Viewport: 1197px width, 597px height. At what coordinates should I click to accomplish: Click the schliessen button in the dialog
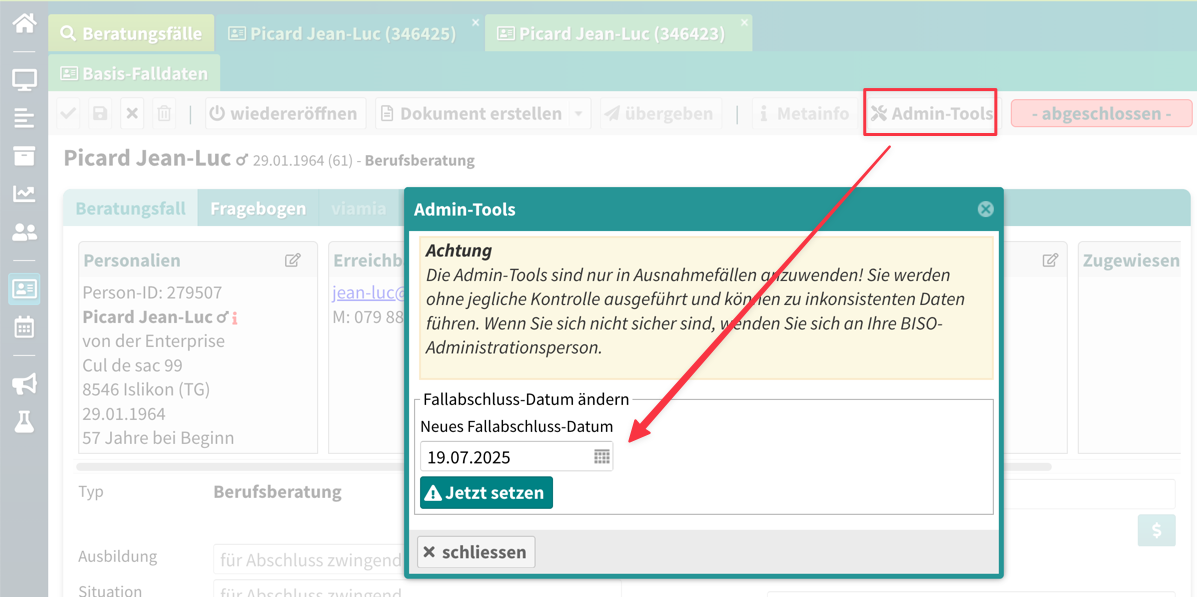click(476, 552)
